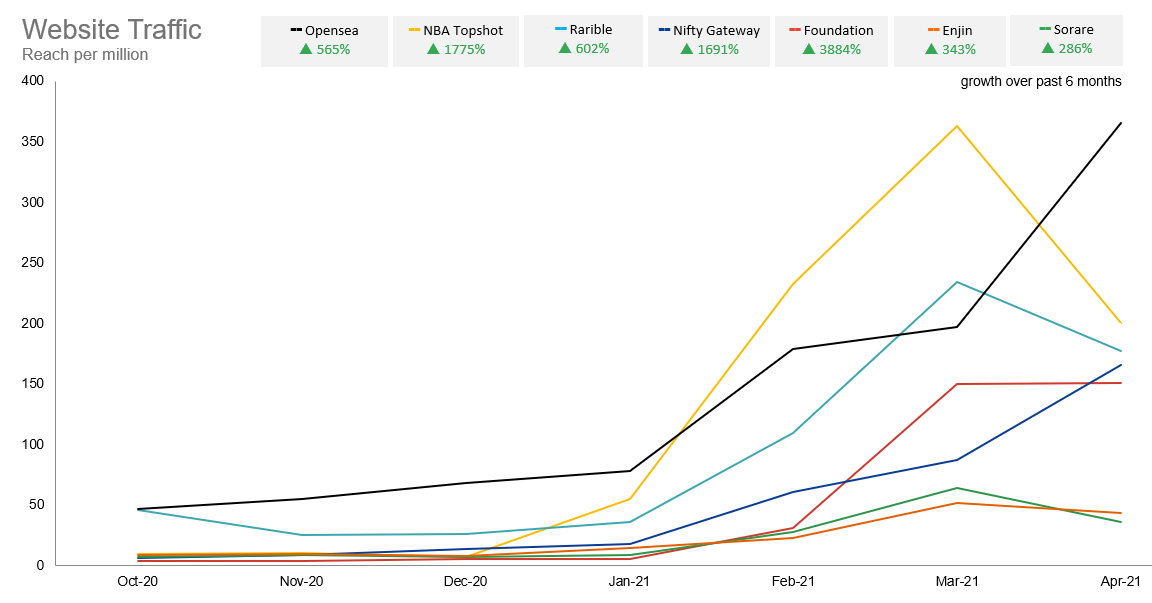Click the 343% growth value

(x=959, y=49)
